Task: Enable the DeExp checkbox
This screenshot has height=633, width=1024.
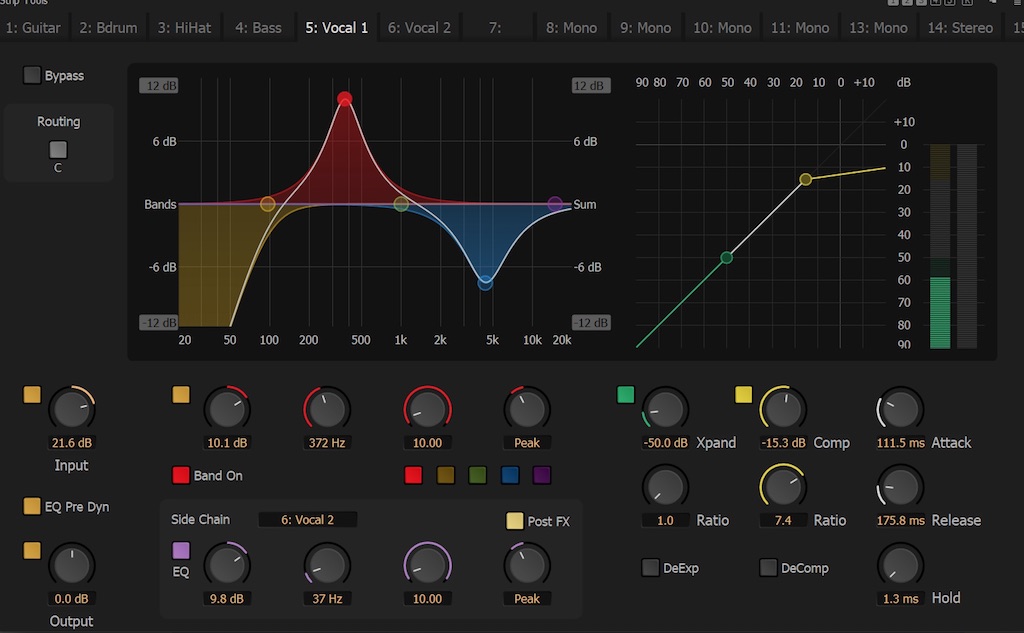Action: pos(651,568)
